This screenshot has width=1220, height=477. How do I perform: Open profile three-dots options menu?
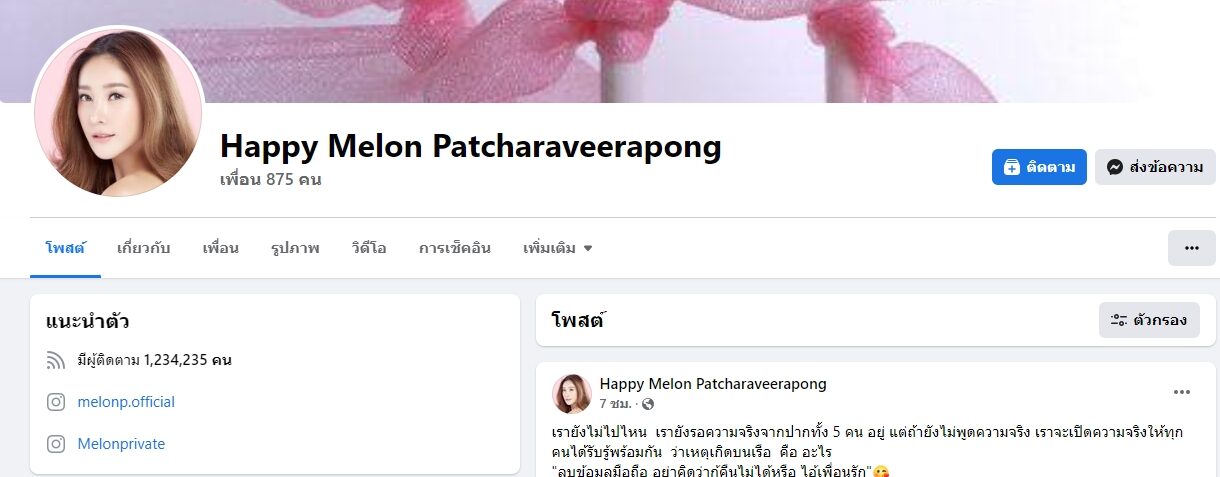[x=1192, y=248]
